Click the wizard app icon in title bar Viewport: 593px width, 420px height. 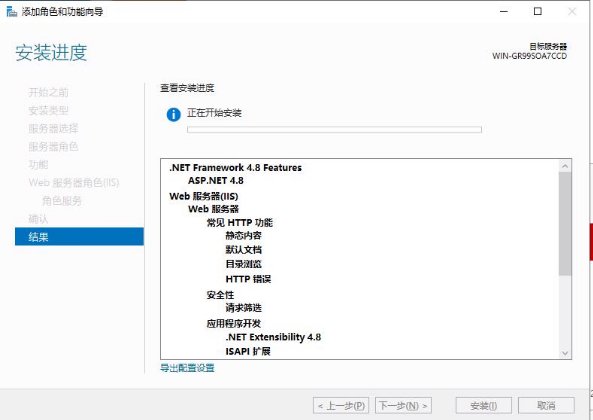pos(11,11)
